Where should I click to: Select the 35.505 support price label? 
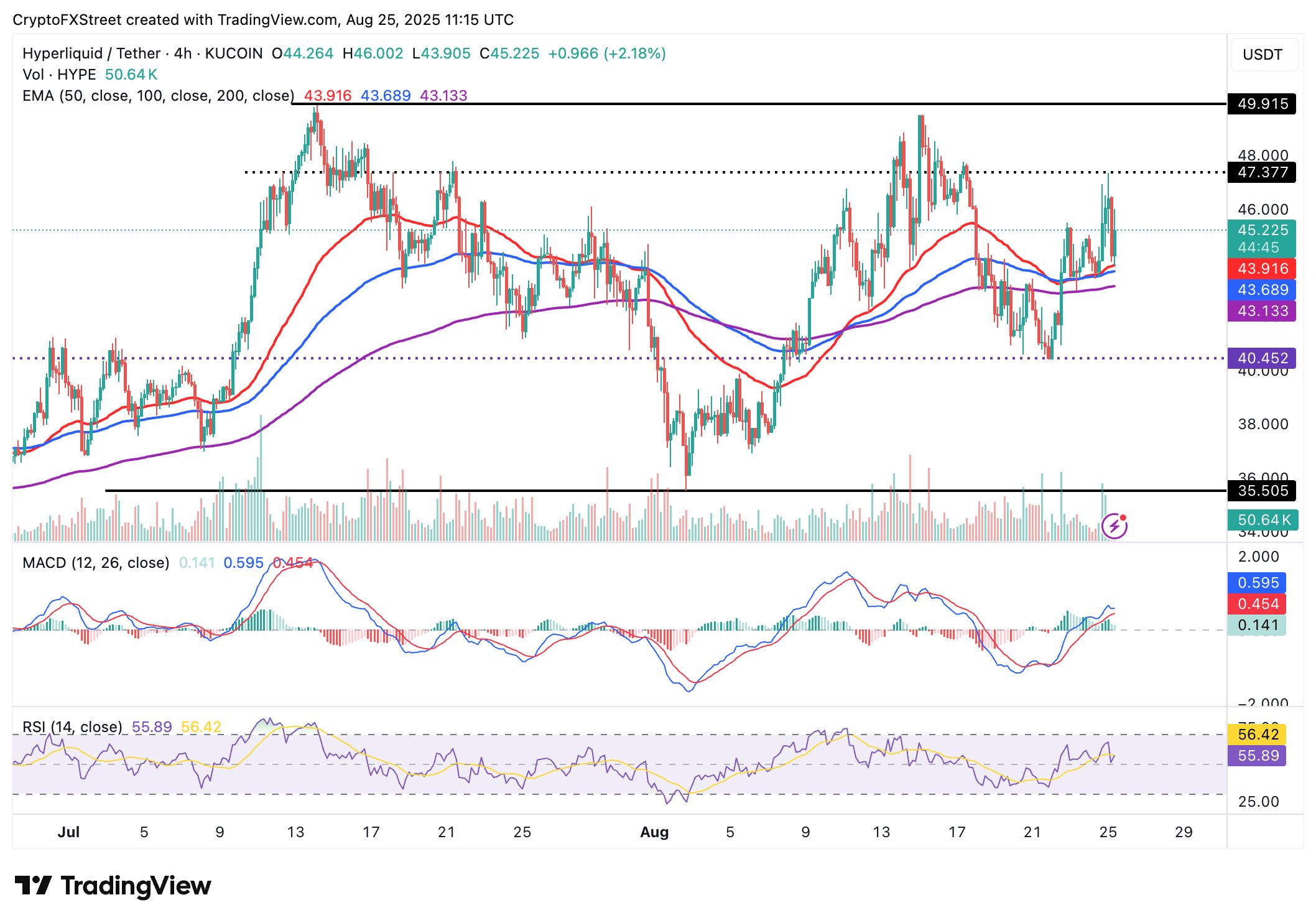1262,491
